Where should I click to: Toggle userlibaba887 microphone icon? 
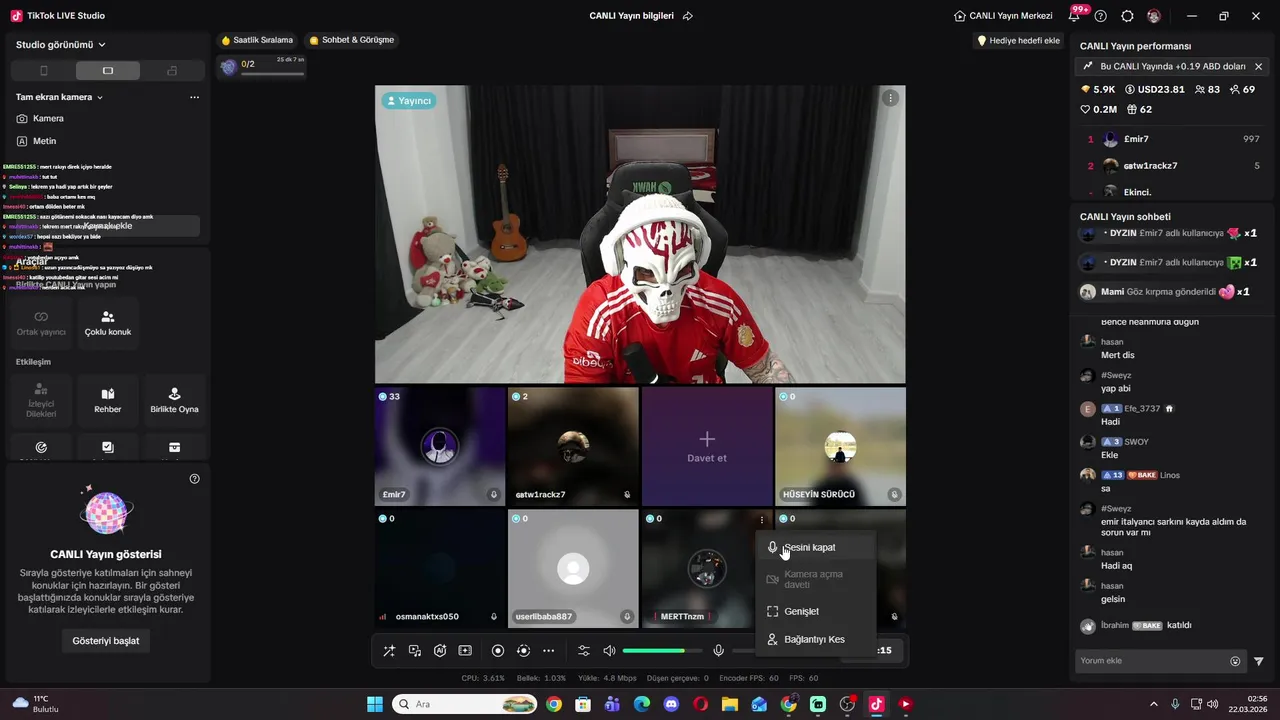(x=627, y=617)
